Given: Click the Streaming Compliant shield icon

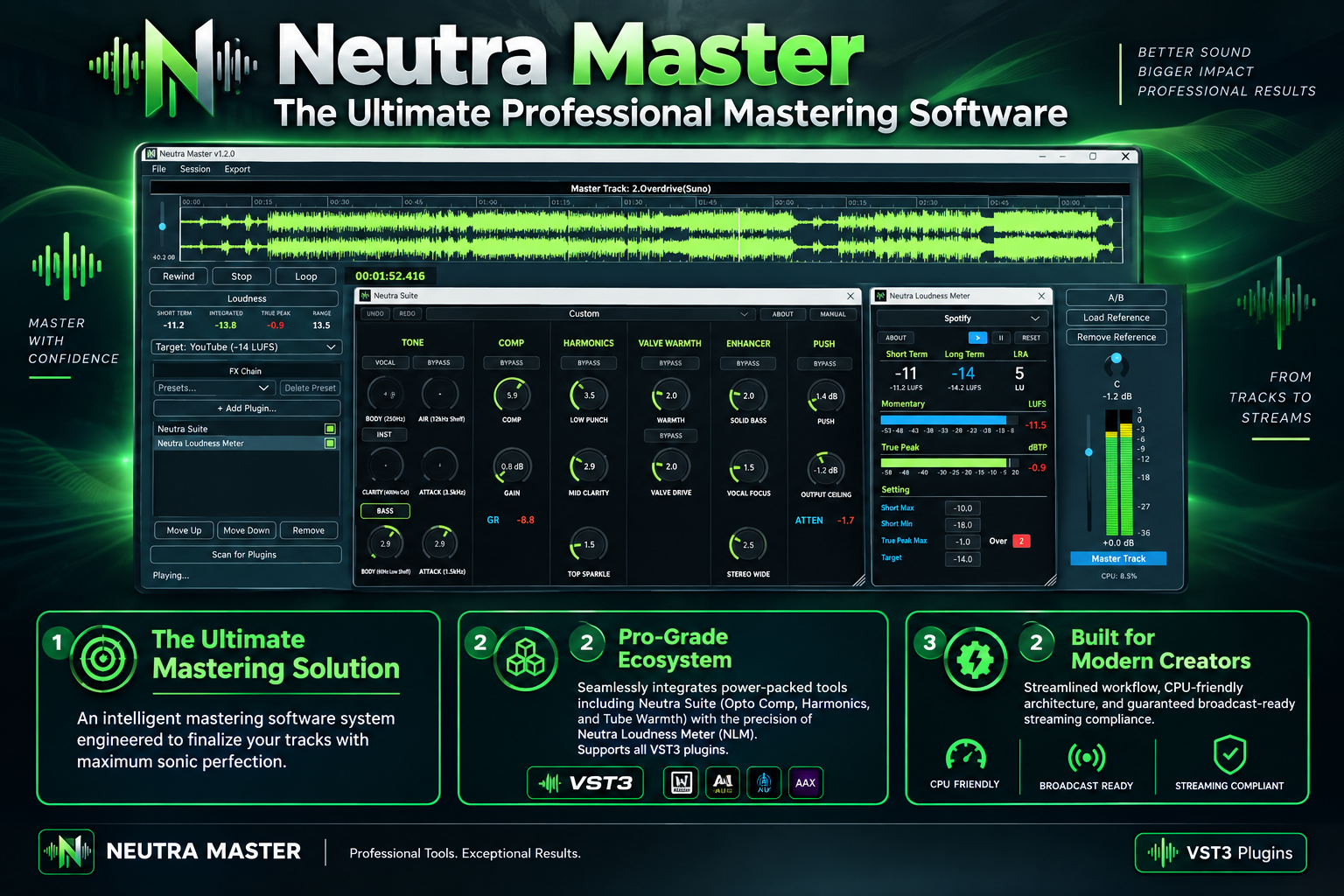Looking at the screenshot, I should coord(1230,754).
